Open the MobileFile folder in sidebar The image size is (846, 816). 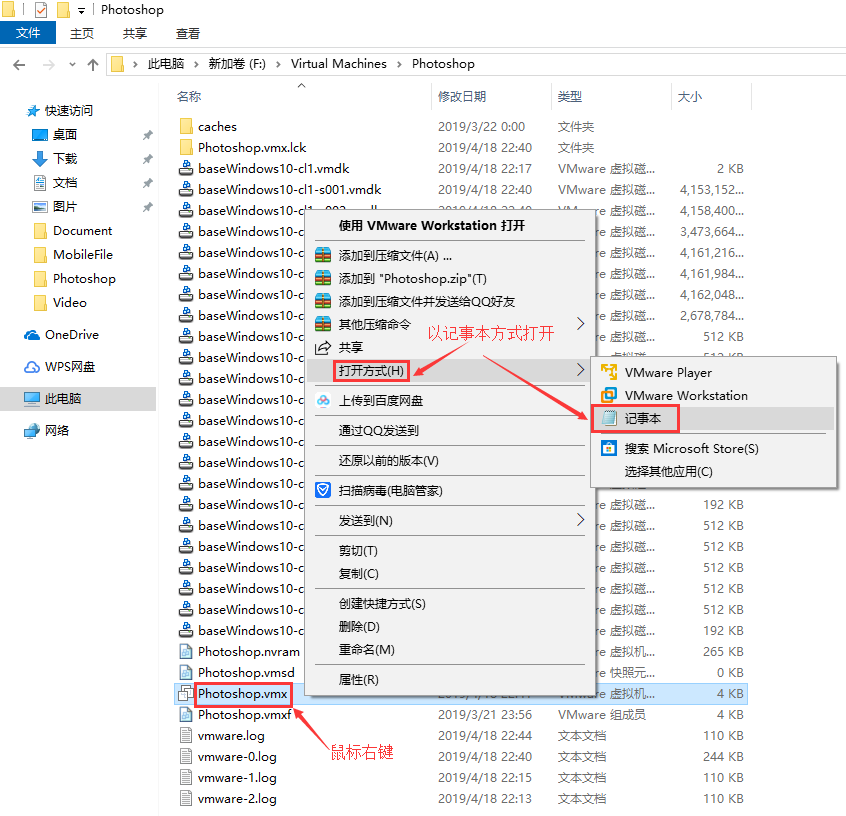[x=83, y=254]
